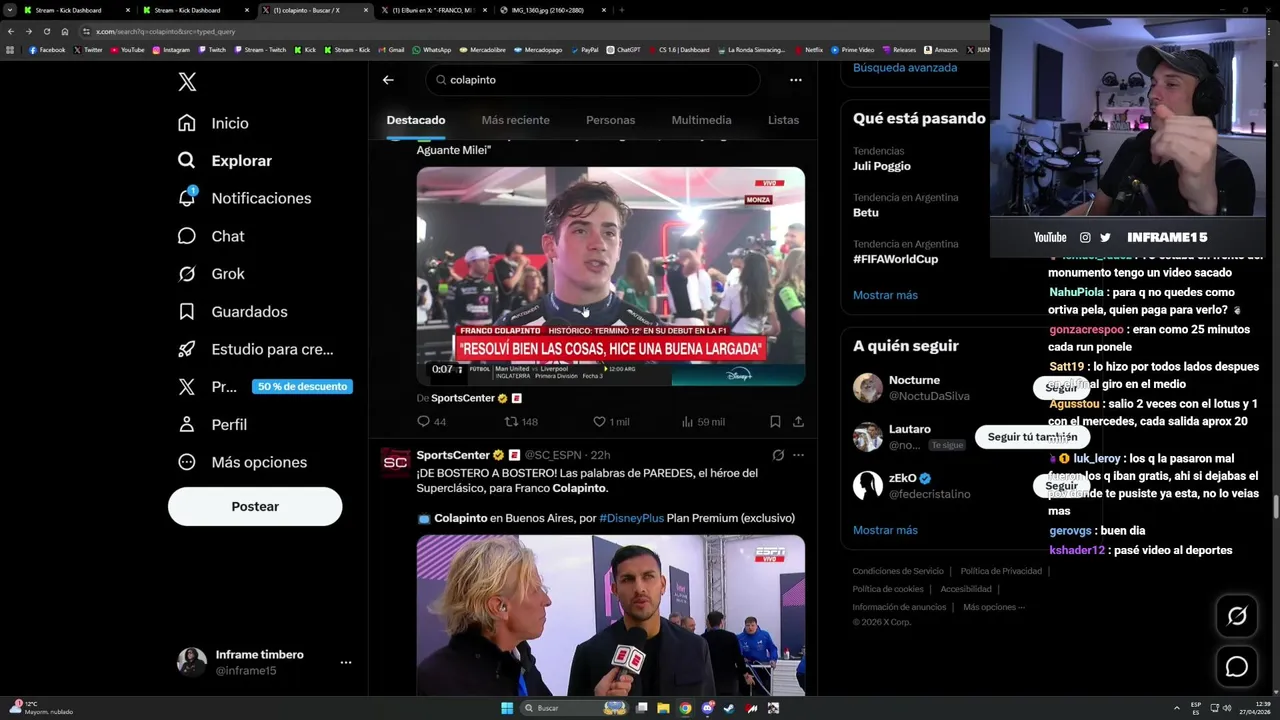Open the Nocturne suggested profile
This screenshot has height=720, width=1280.
point(914,380)
